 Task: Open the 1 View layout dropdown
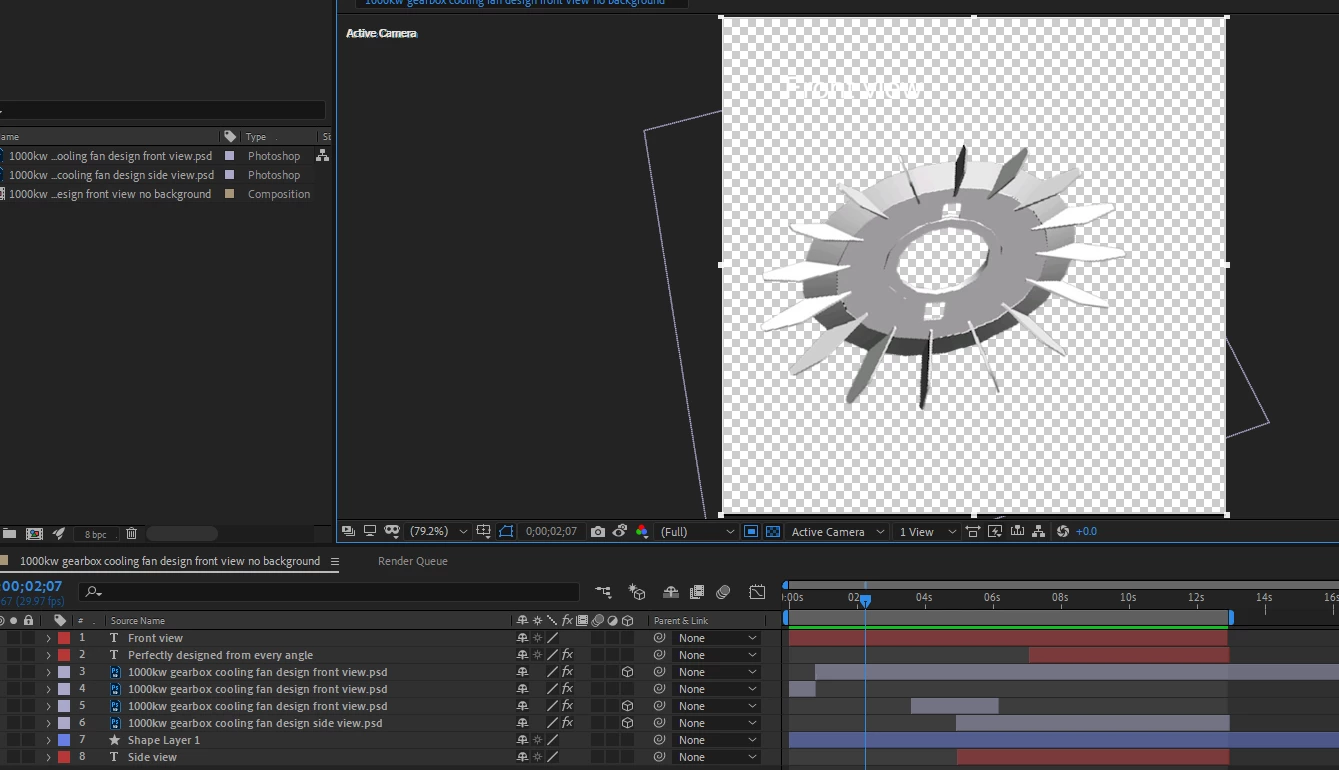coord(927,532)
